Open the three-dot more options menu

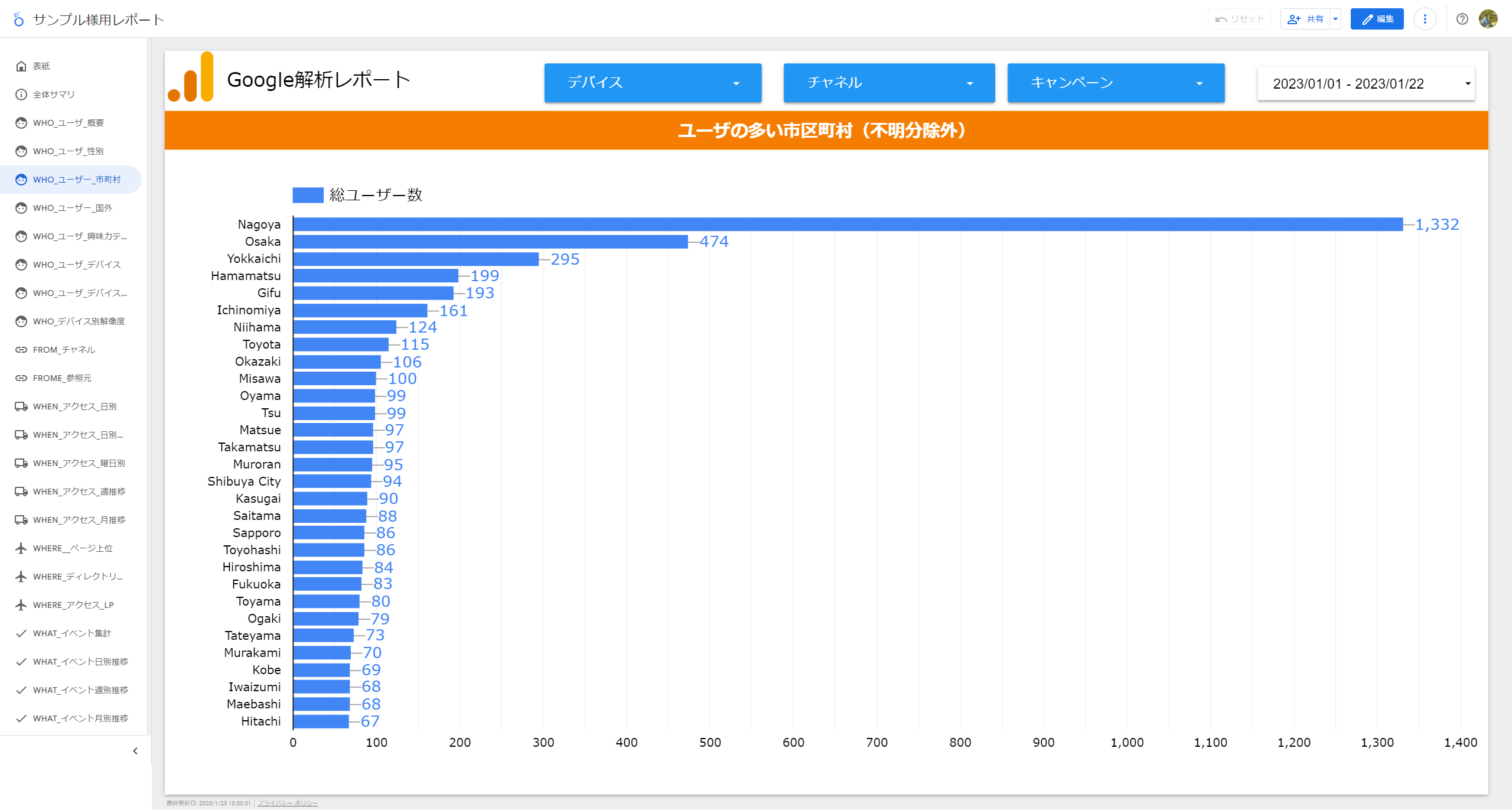[x=1425, y=19]
